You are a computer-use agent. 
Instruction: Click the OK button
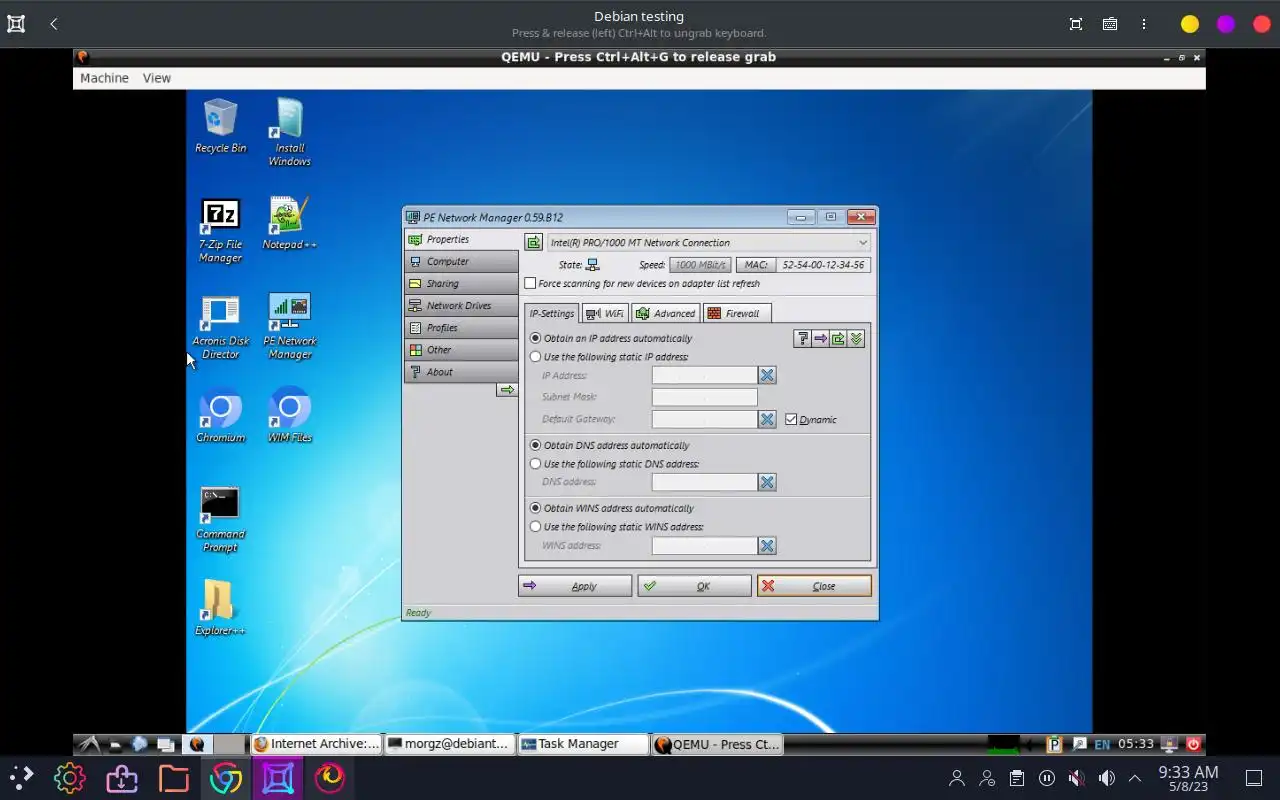tap(694, 586)
